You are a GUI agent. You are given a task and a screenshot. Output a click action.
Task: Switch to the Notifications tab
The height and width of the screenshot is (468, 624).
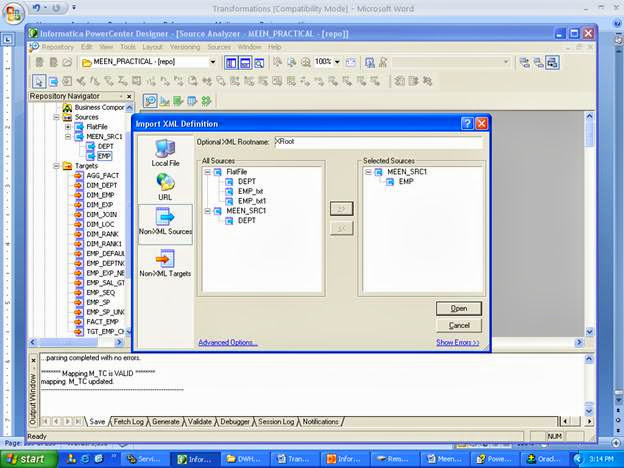(x=321, y=421)
